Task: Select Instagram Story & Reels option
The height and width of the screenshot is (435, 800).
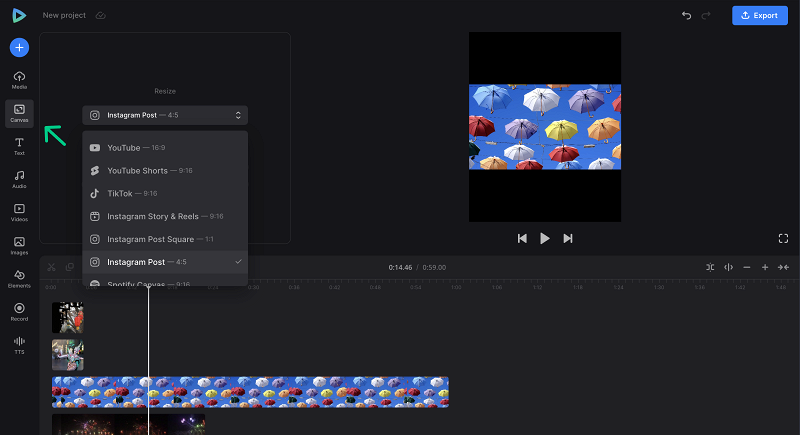Action: click(x=165, y=216)
